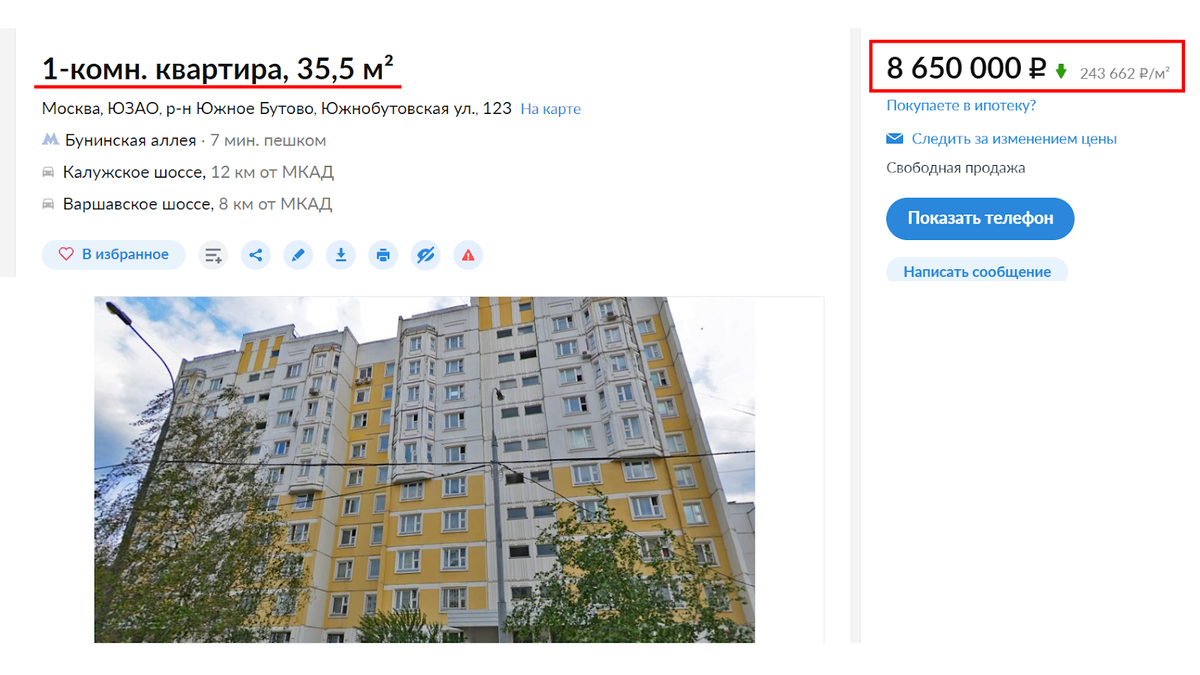Click 'Показать телефон' button
This screenshot has height=675, width=1200.
[x=980, y=218]
